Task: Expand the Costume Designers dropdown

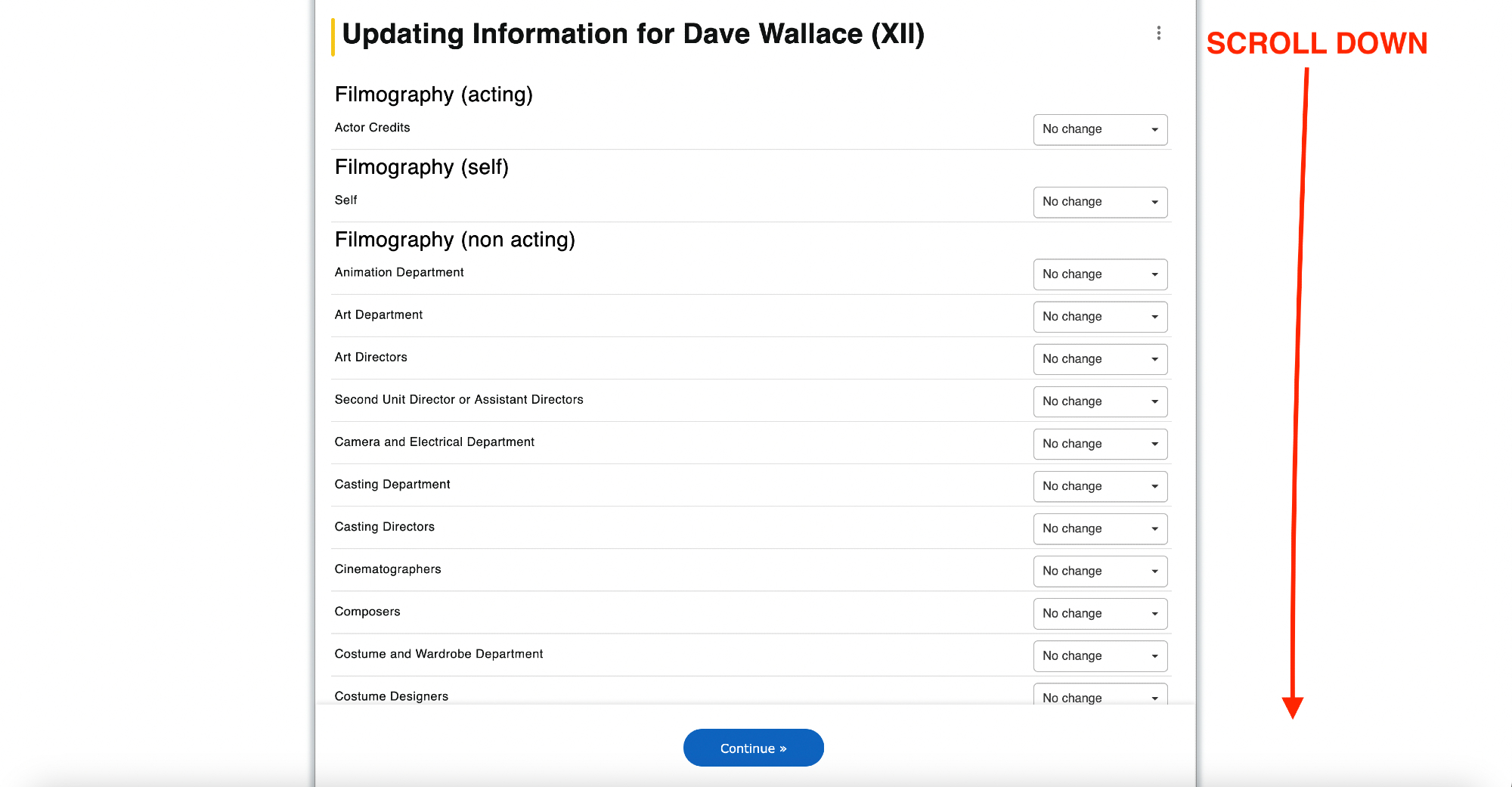Action: [x=1099, y=696]
